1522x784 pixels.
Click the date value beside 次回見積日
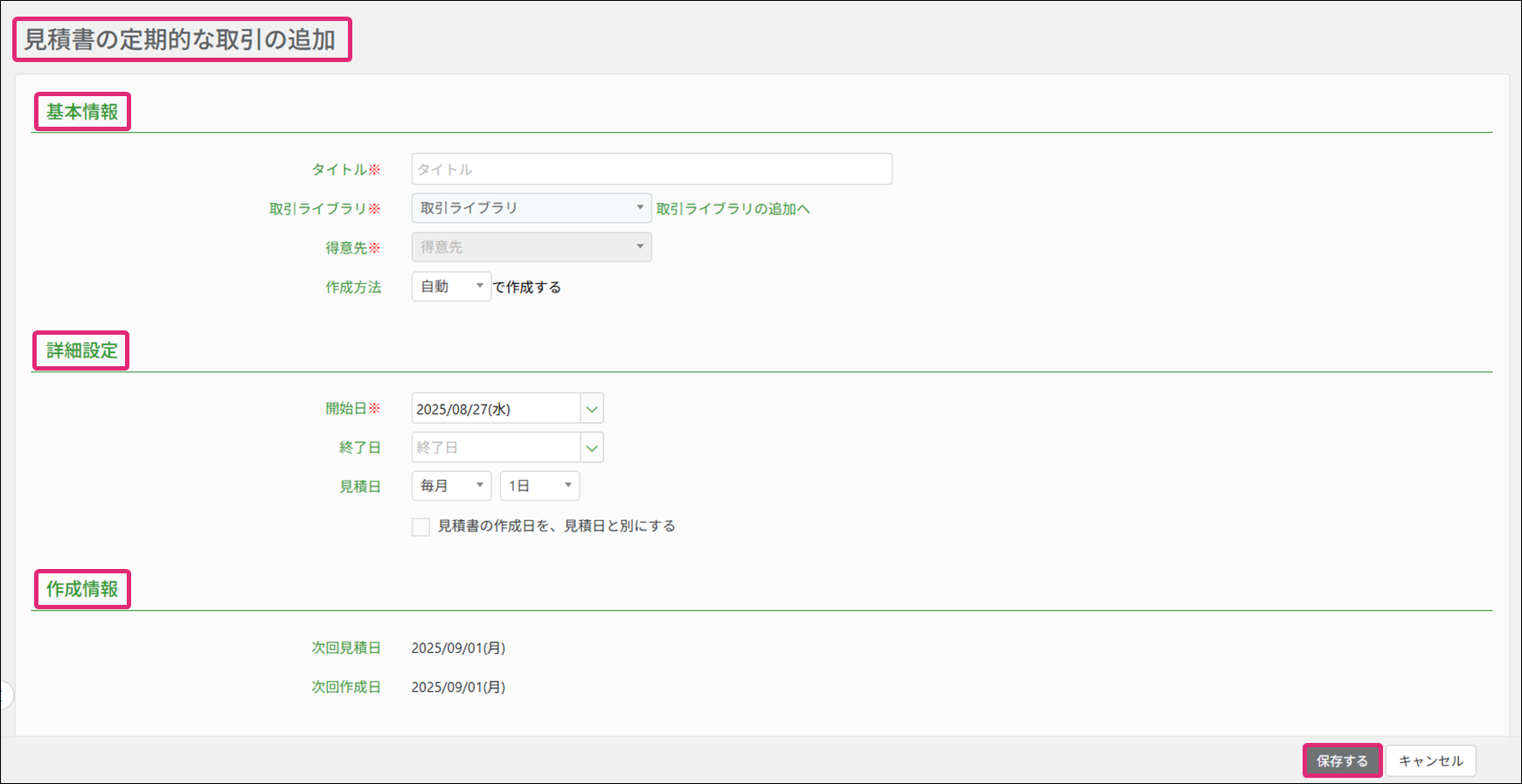(458, 648)
